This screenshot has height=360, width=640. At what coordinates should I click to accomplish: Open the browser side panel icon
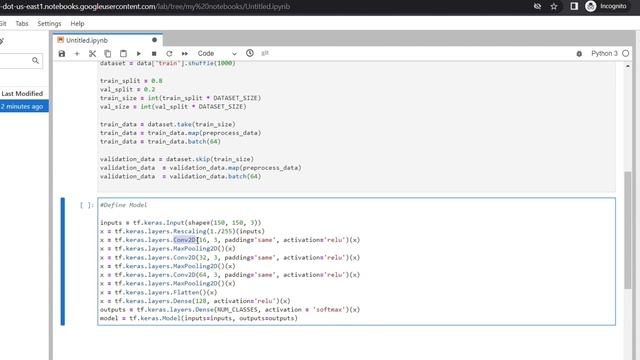tap(574, 6)
